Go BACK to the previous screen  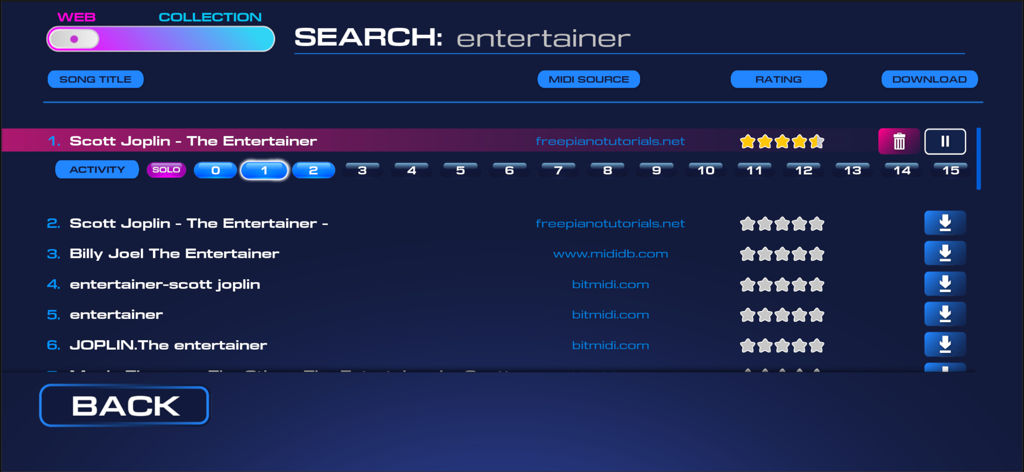click(125, 406)
